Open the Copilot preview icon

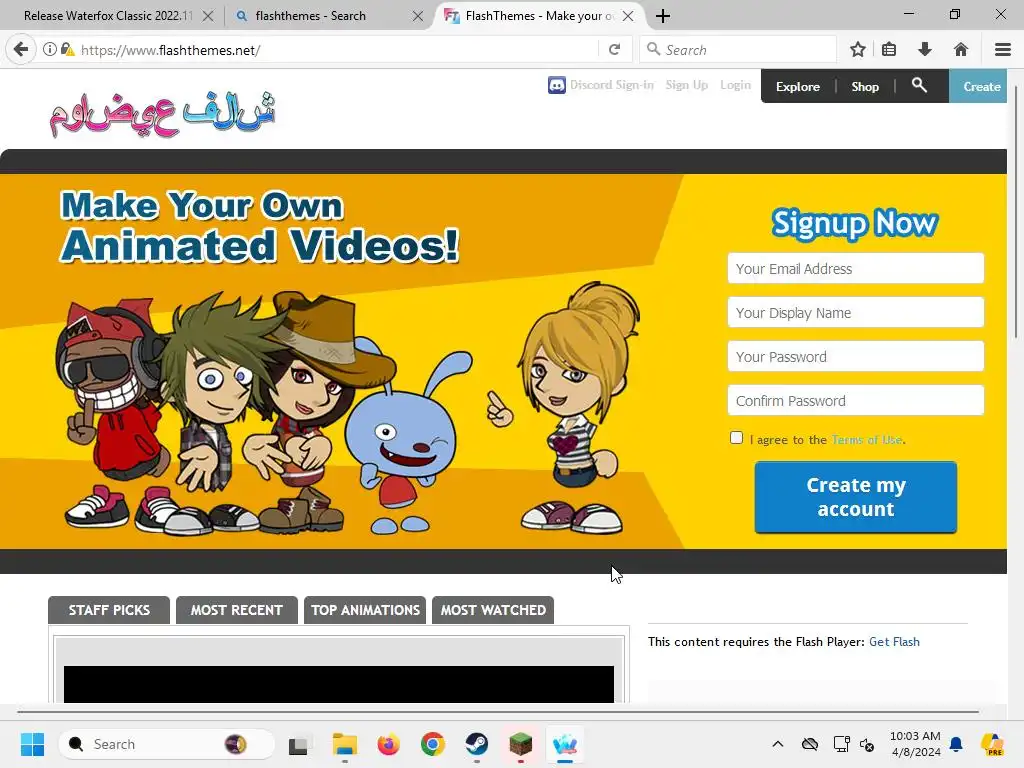click(992, 744)
